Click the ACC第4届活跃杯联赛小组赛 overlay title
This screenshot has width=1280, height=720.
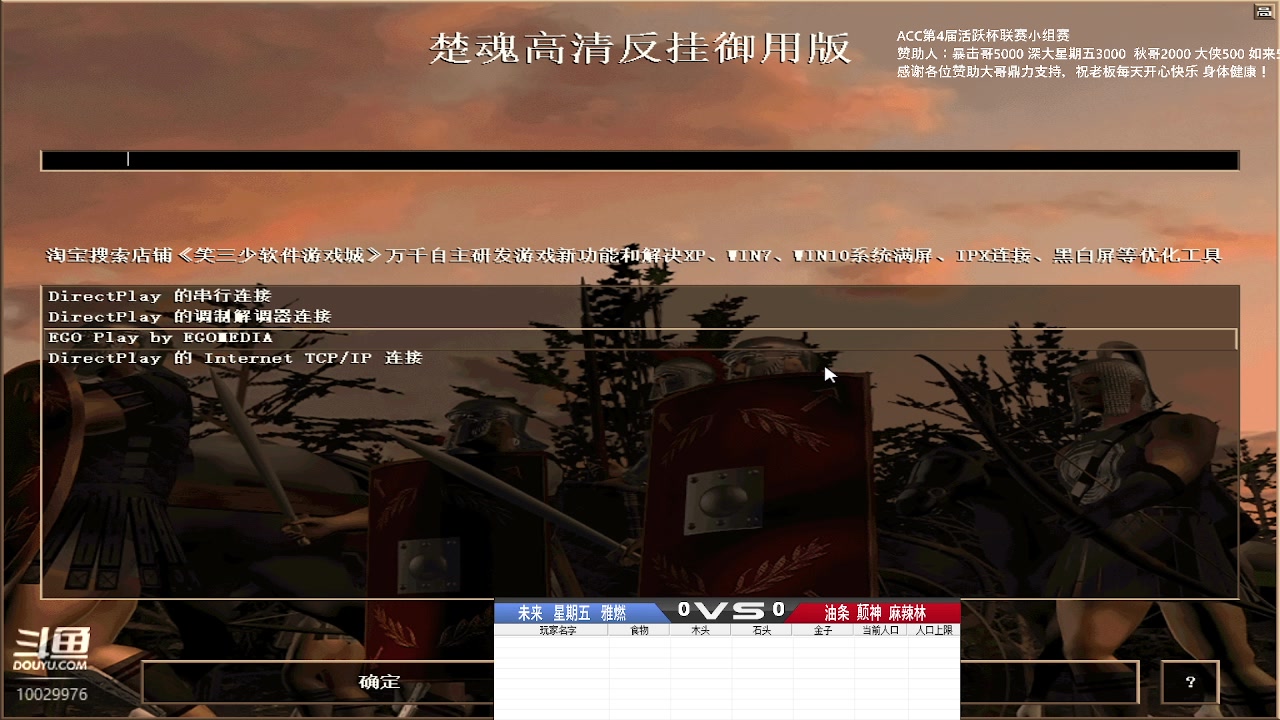click(x=983, y=36)
